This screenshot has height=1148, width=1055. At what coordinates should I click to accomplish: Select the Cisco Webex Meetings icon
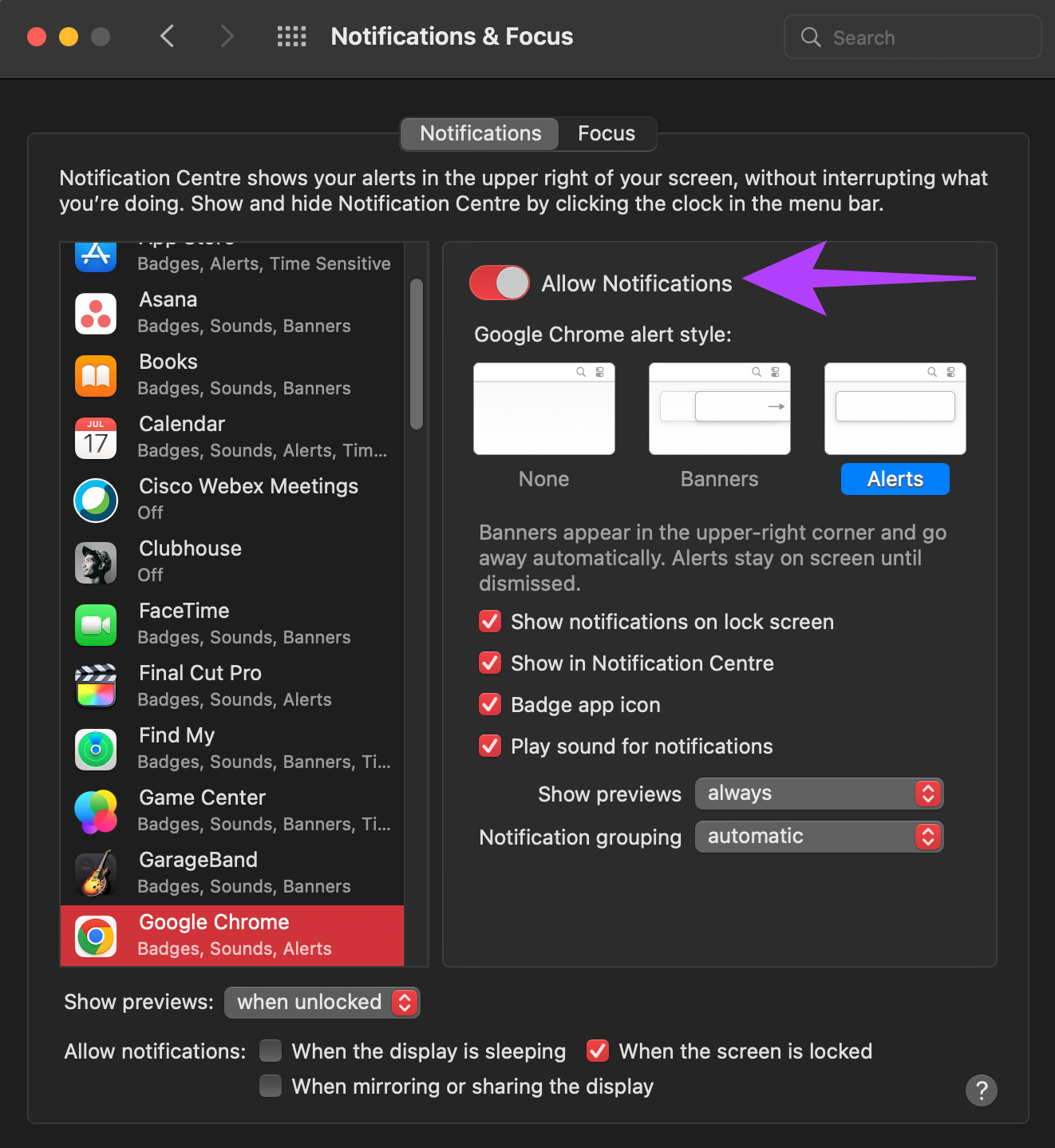(96, 500)
